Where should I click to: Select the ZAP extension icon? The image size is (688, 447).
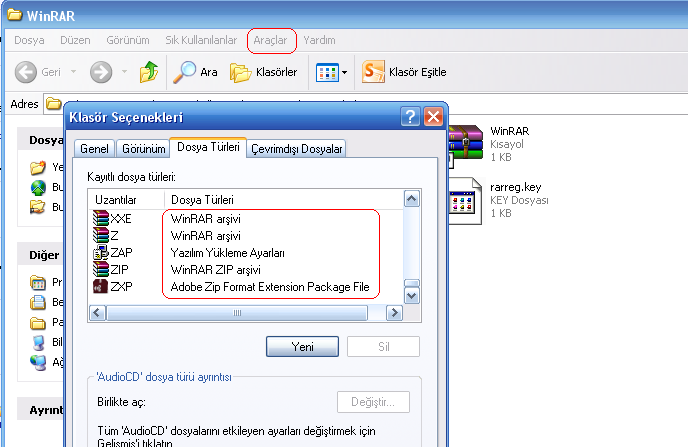coord(100,253)
